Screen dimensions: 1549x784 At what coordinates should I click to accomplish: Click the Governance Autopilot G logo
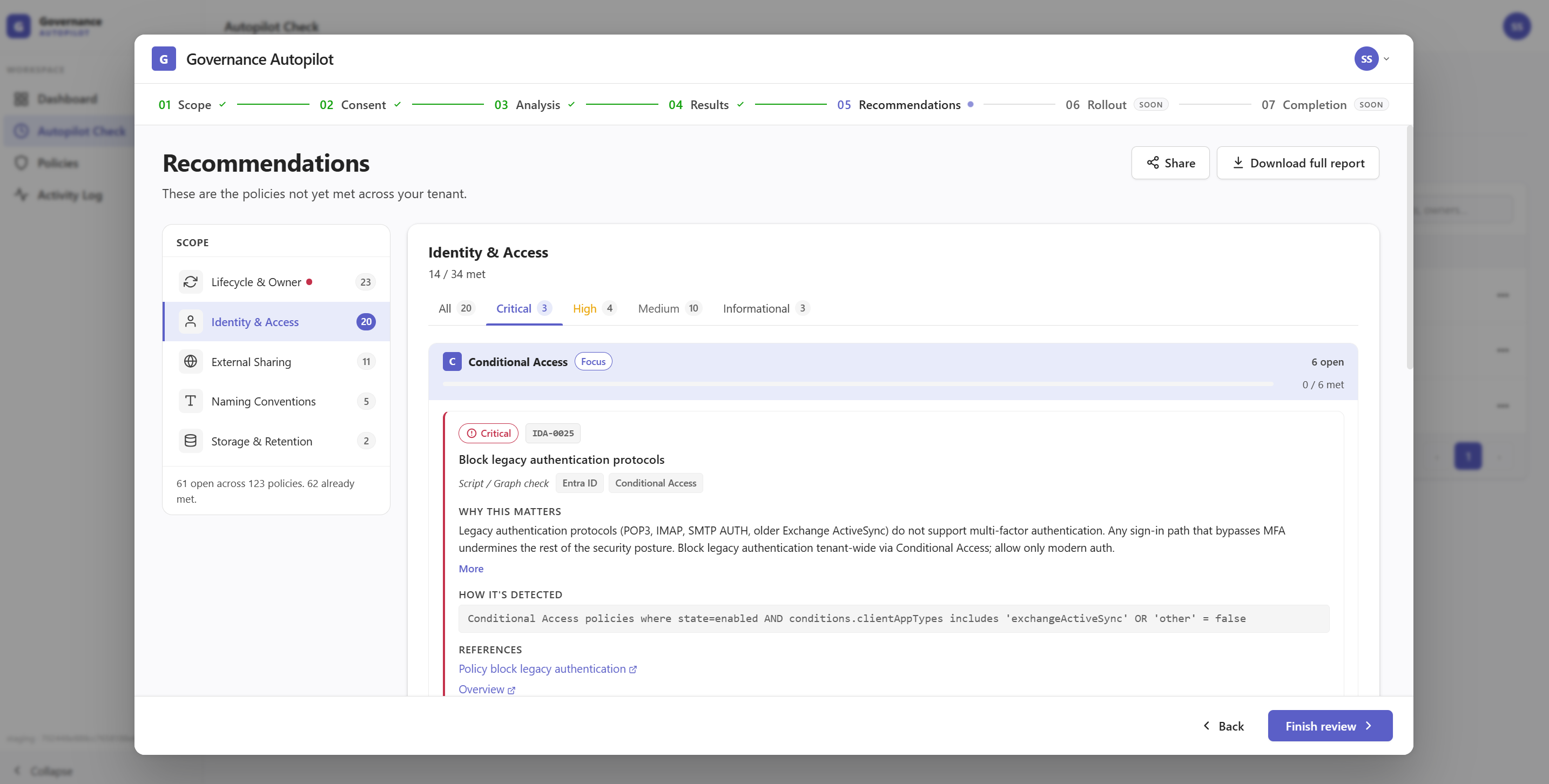pyautogui.click(x=164, y=59)
